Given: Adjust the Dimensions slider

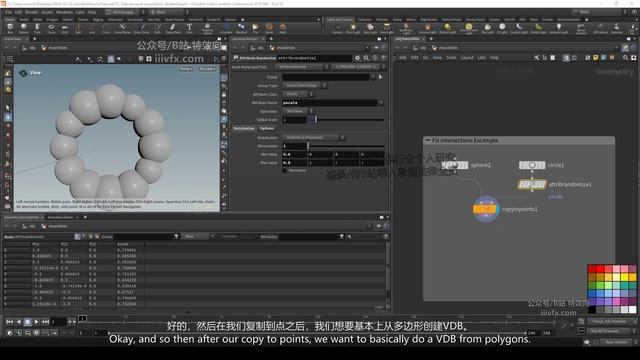Looking at the screenshot, I should tap(346, 146).
